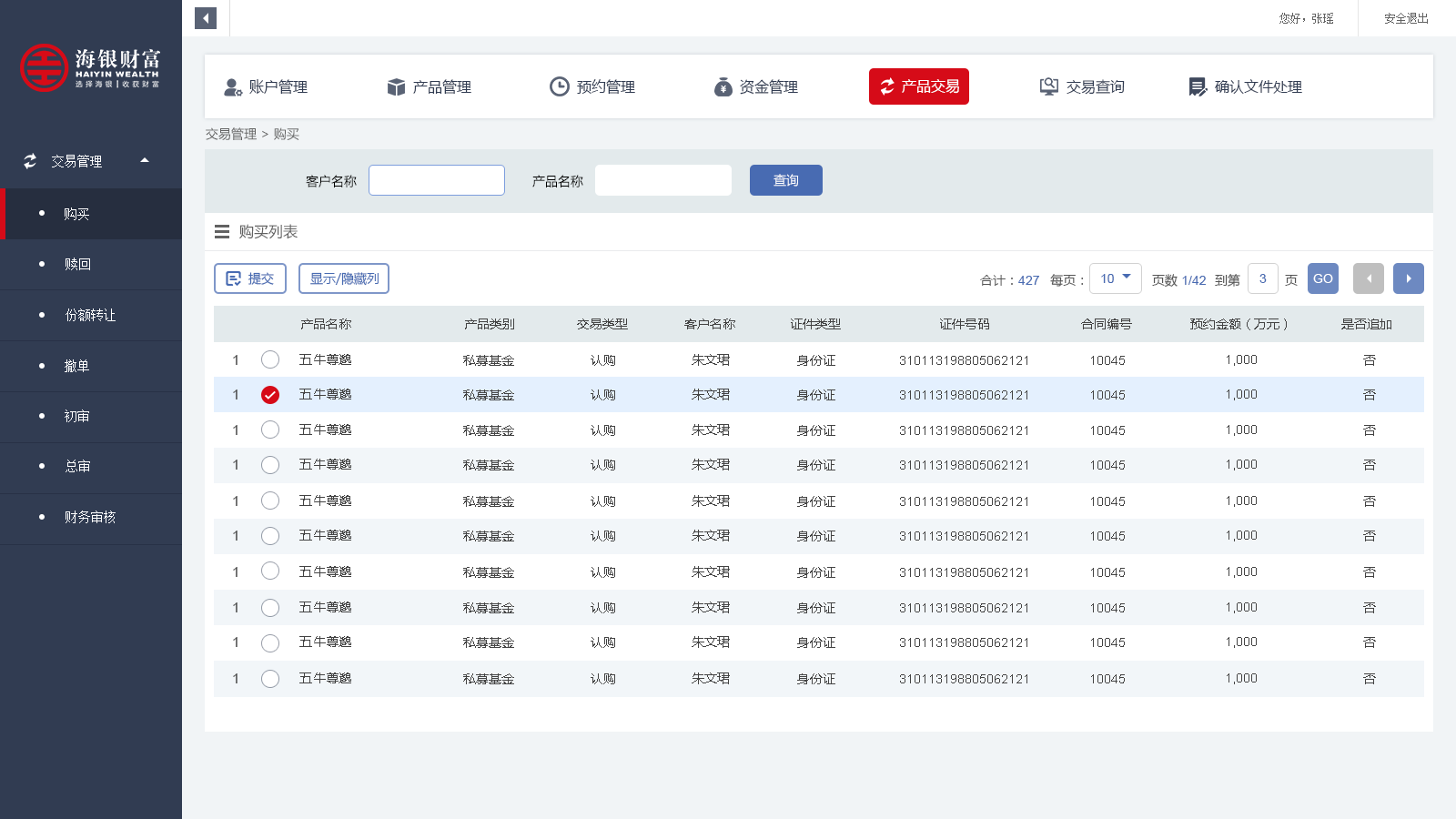This screenshot has height=819, width=1456.
Task: Open the per-page count dropdown showing 10
Action: [x=1115, y=278]
